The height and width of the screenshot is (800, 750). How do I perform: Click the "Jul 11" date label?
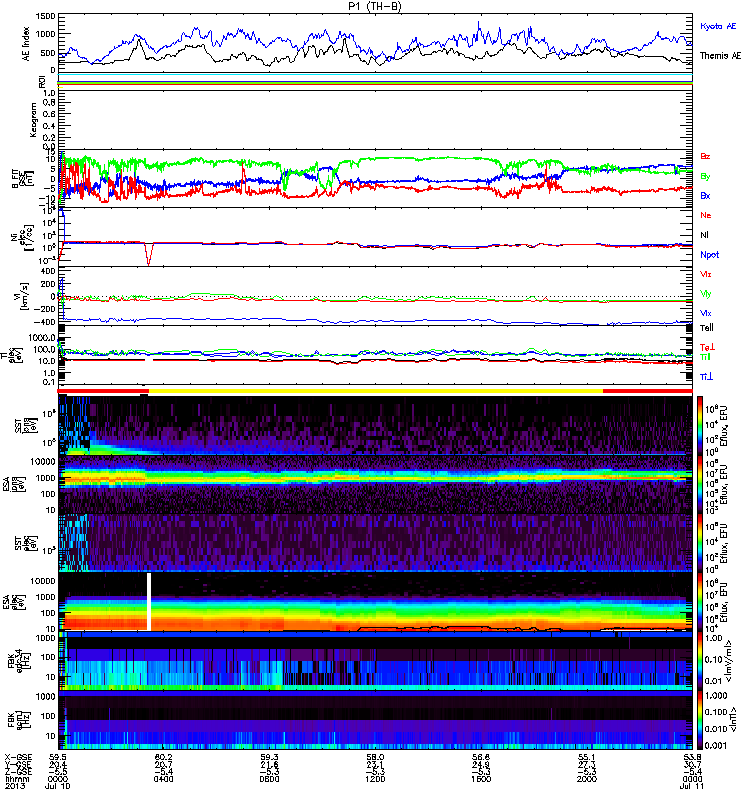(x=692, y=786)
